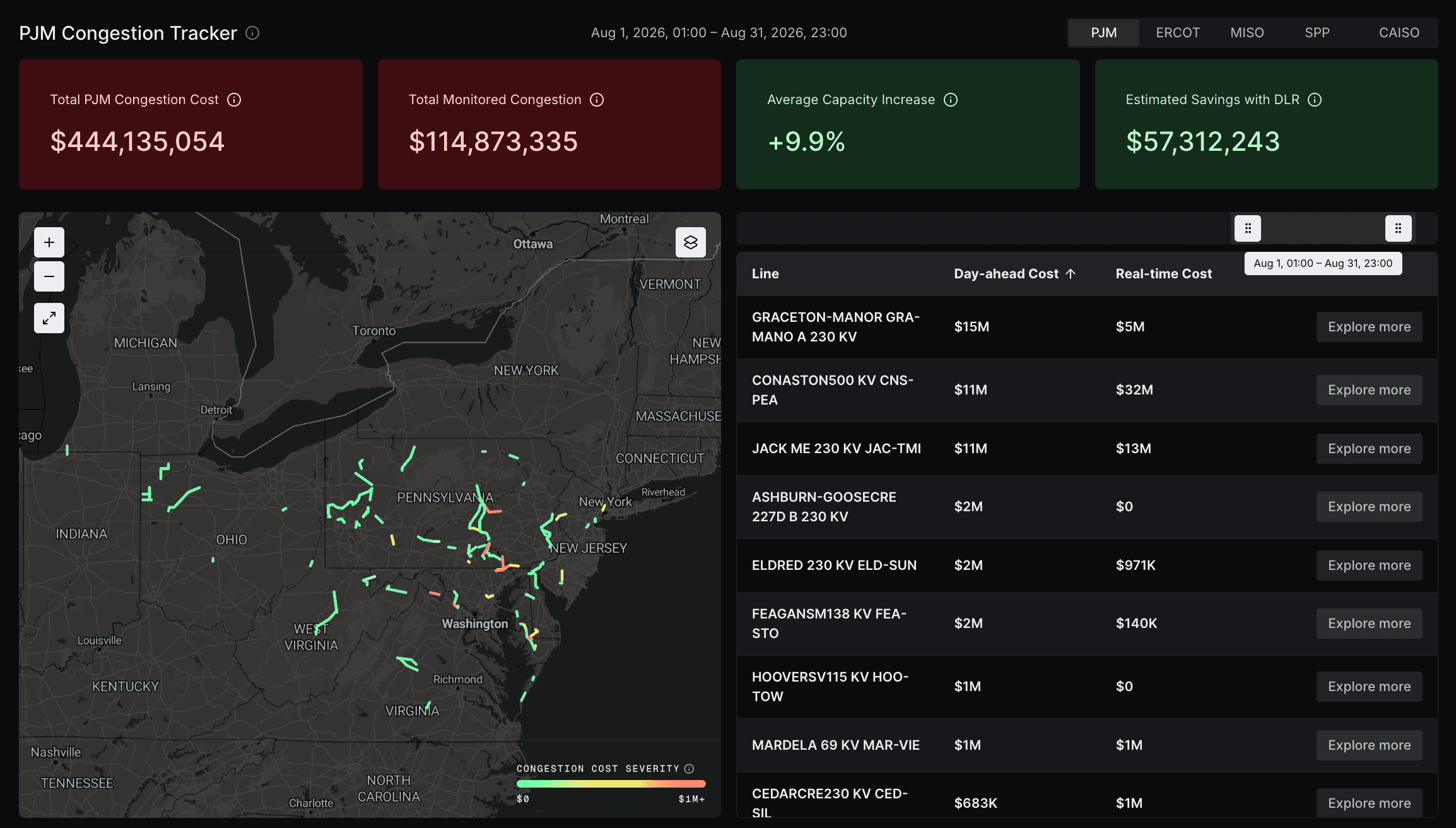Switch to the ERCOT tab

click(x=1178, y=33)
